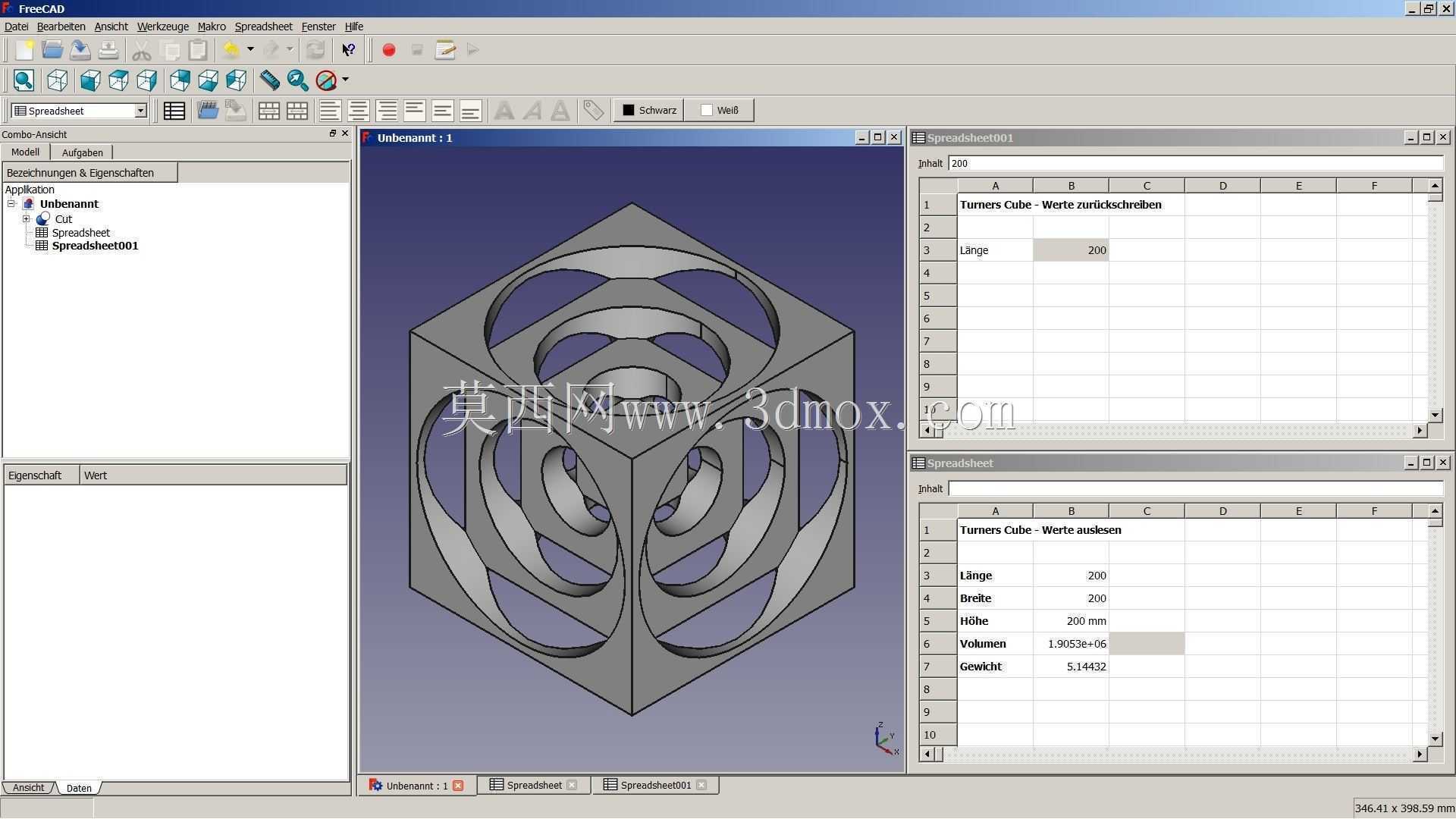
Task: Select the Gewicht value 5.14432 cell
Action: click(x=1071, y=667)
